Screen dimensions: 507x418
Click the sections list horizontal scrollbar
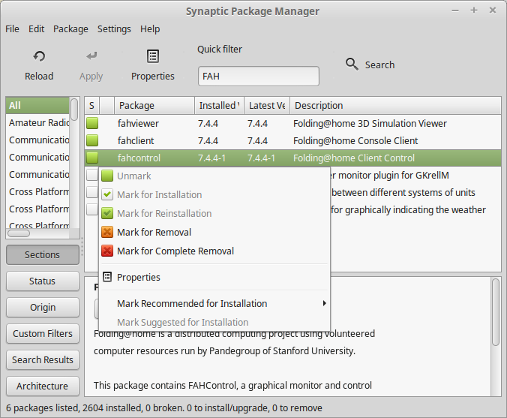click(x=38, y=233)
